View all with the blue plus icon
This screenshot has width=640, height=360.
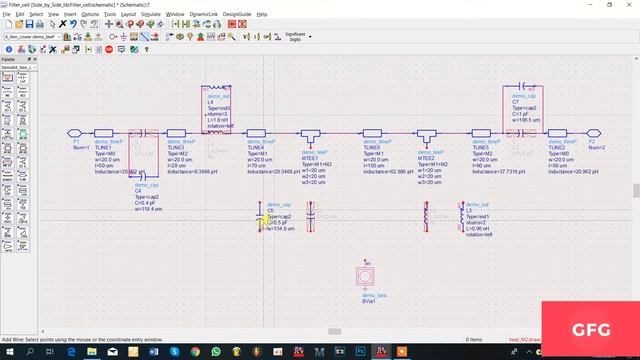pyautogui.click(x=109, y=24)
